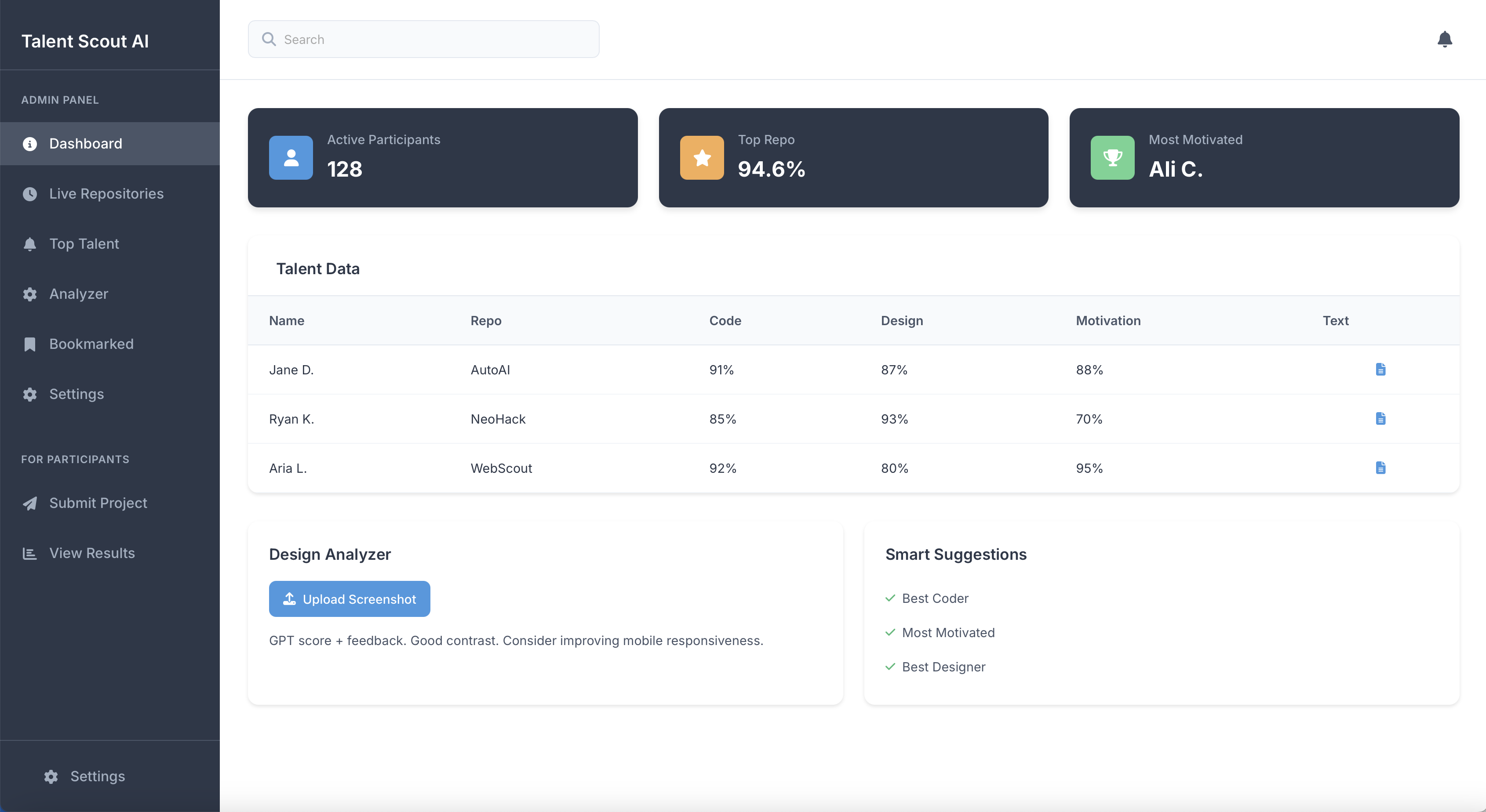
Task: Open Settings at the sidebar bottom
Action: click(97, 776)
